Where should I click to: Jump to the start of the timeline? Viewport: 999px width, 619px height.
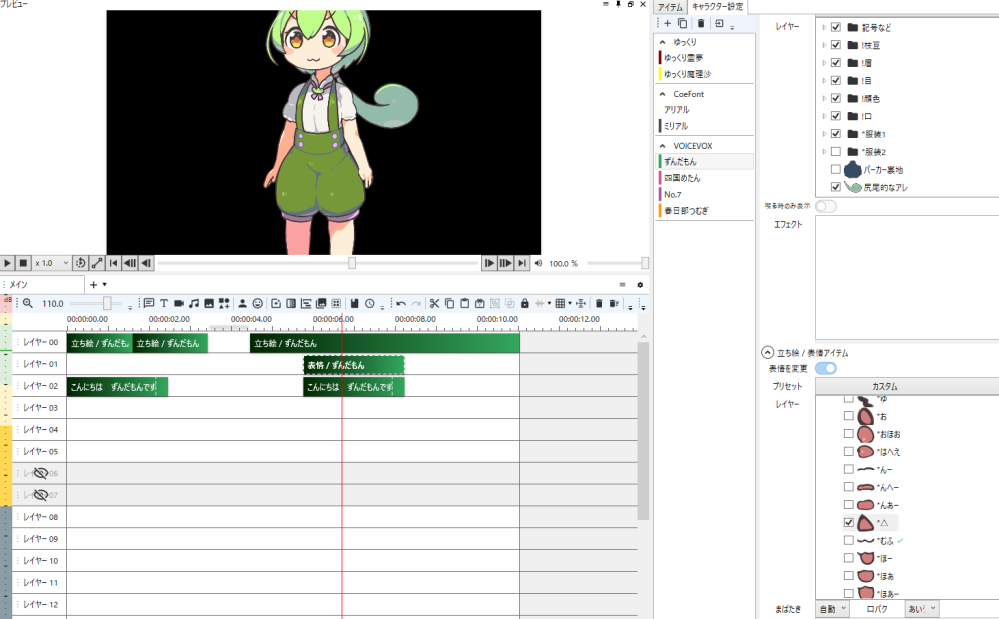[113, 263]
